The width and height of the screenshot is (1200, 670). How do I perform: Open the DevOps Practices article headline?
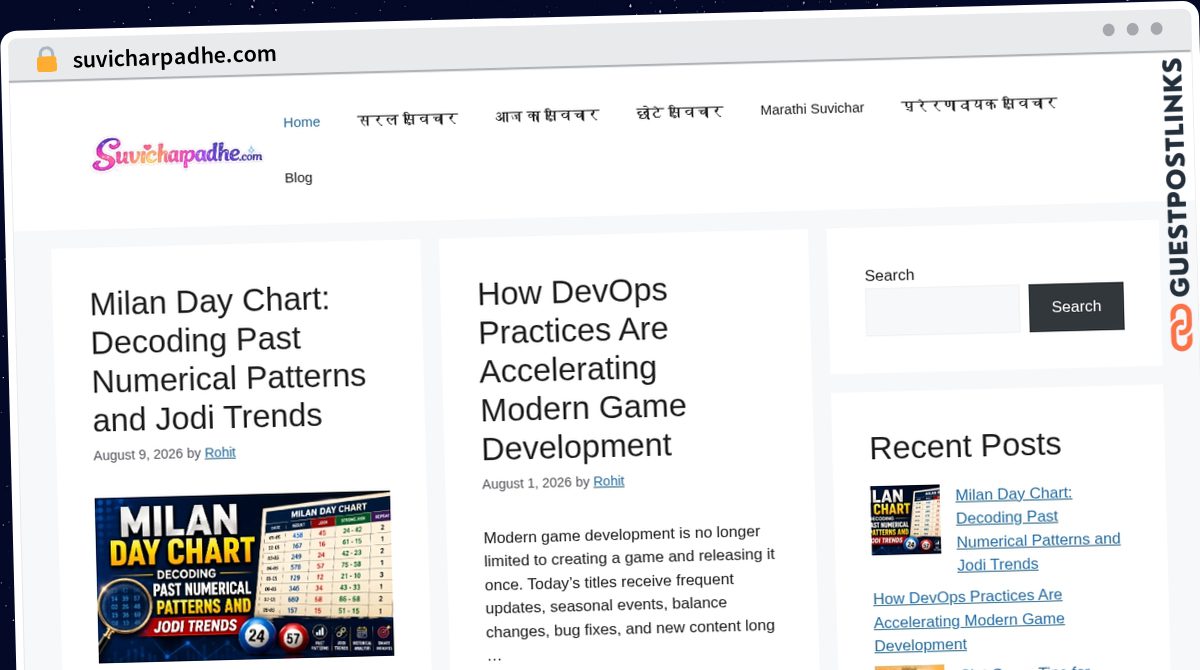click(x=582, y=368)
